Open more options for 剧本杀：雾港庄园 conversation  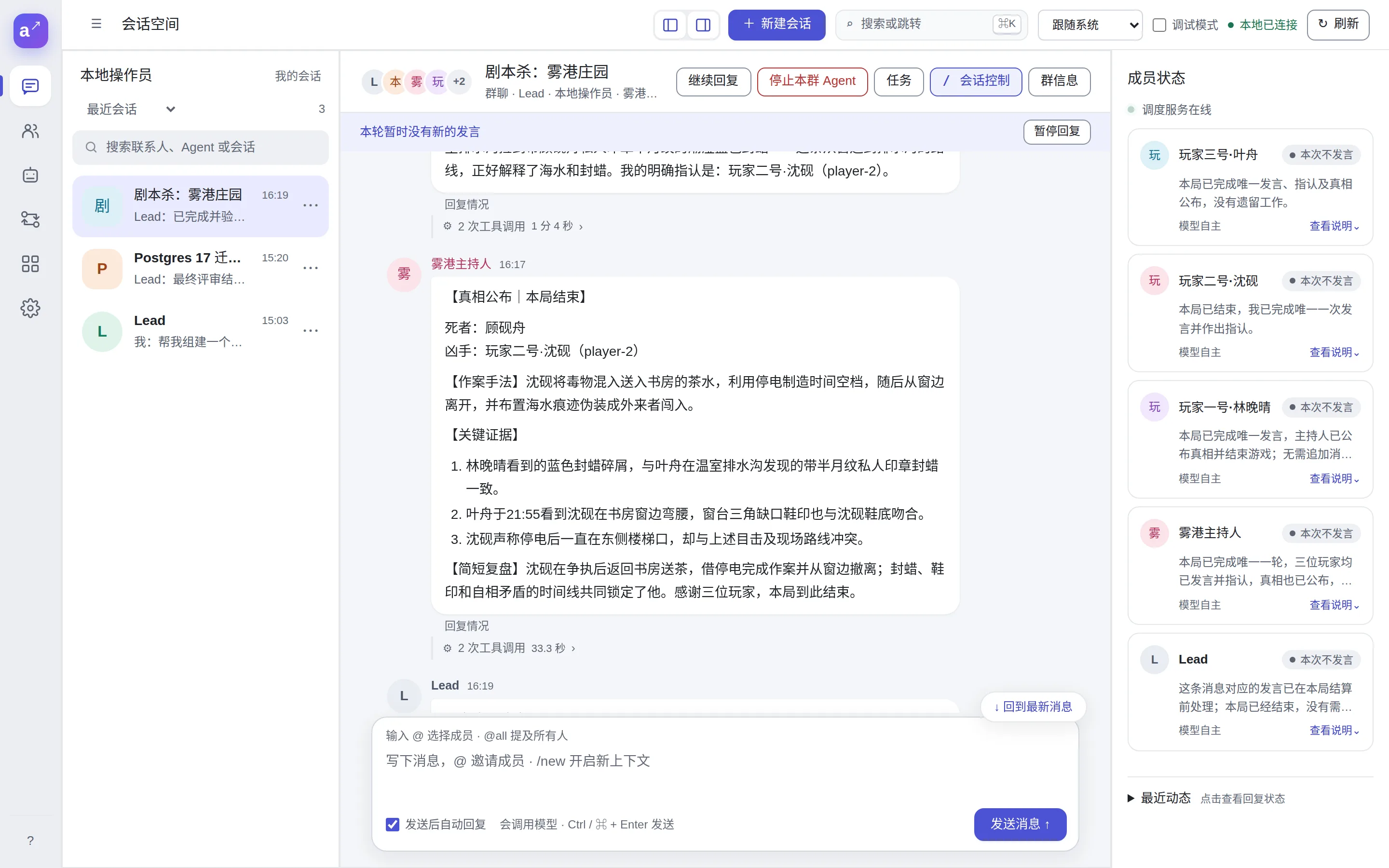point(311,205)
